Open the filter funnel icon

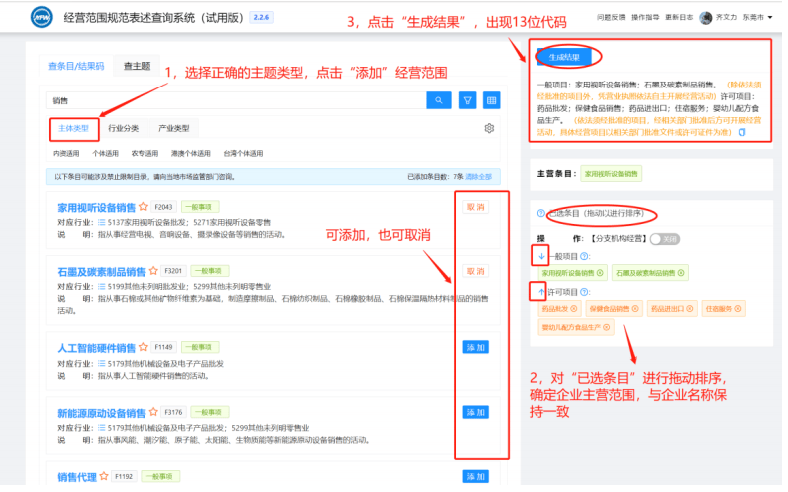click(x=467, y=100)
